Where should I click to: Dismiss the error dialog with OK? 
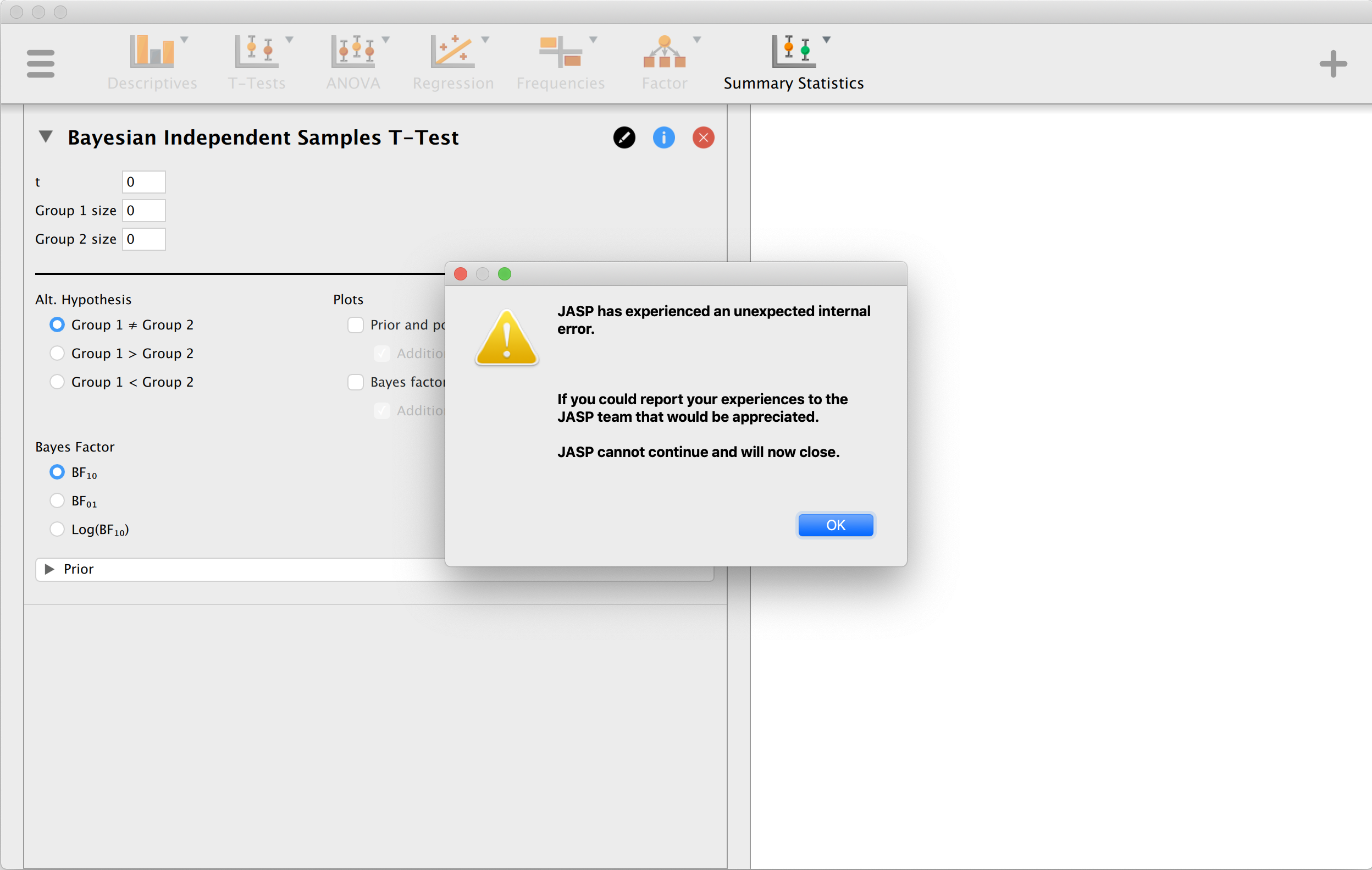point(836,525)
